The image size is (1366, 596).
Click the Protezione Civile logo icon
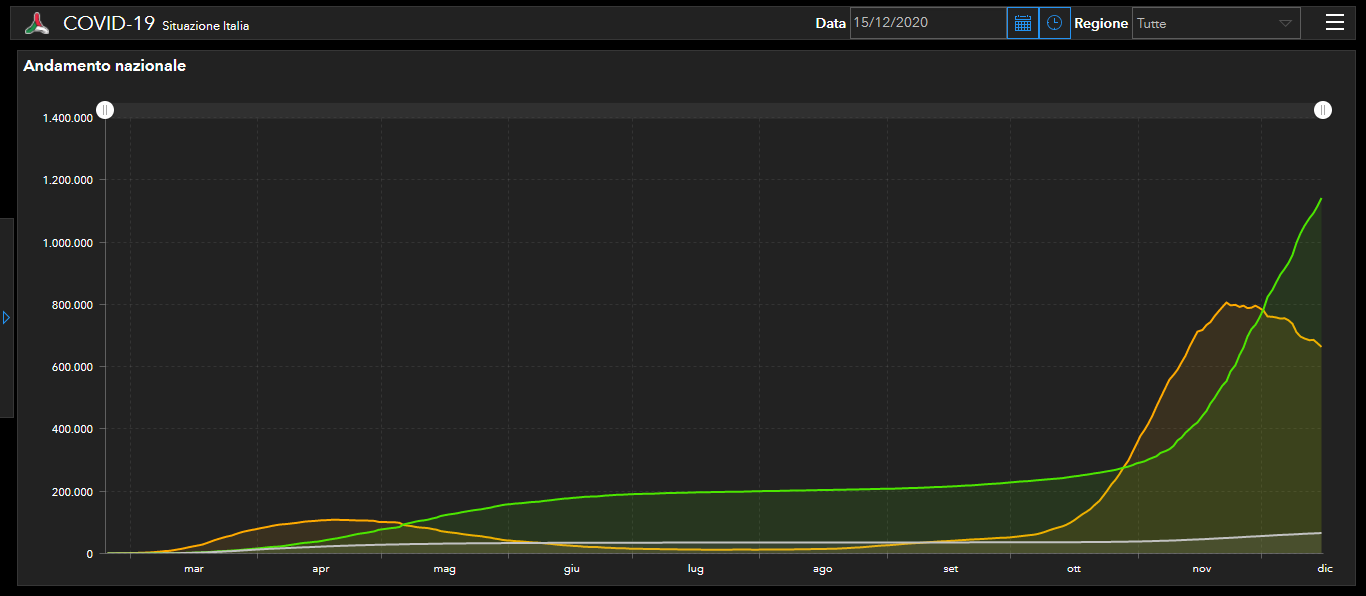[37, 23]
